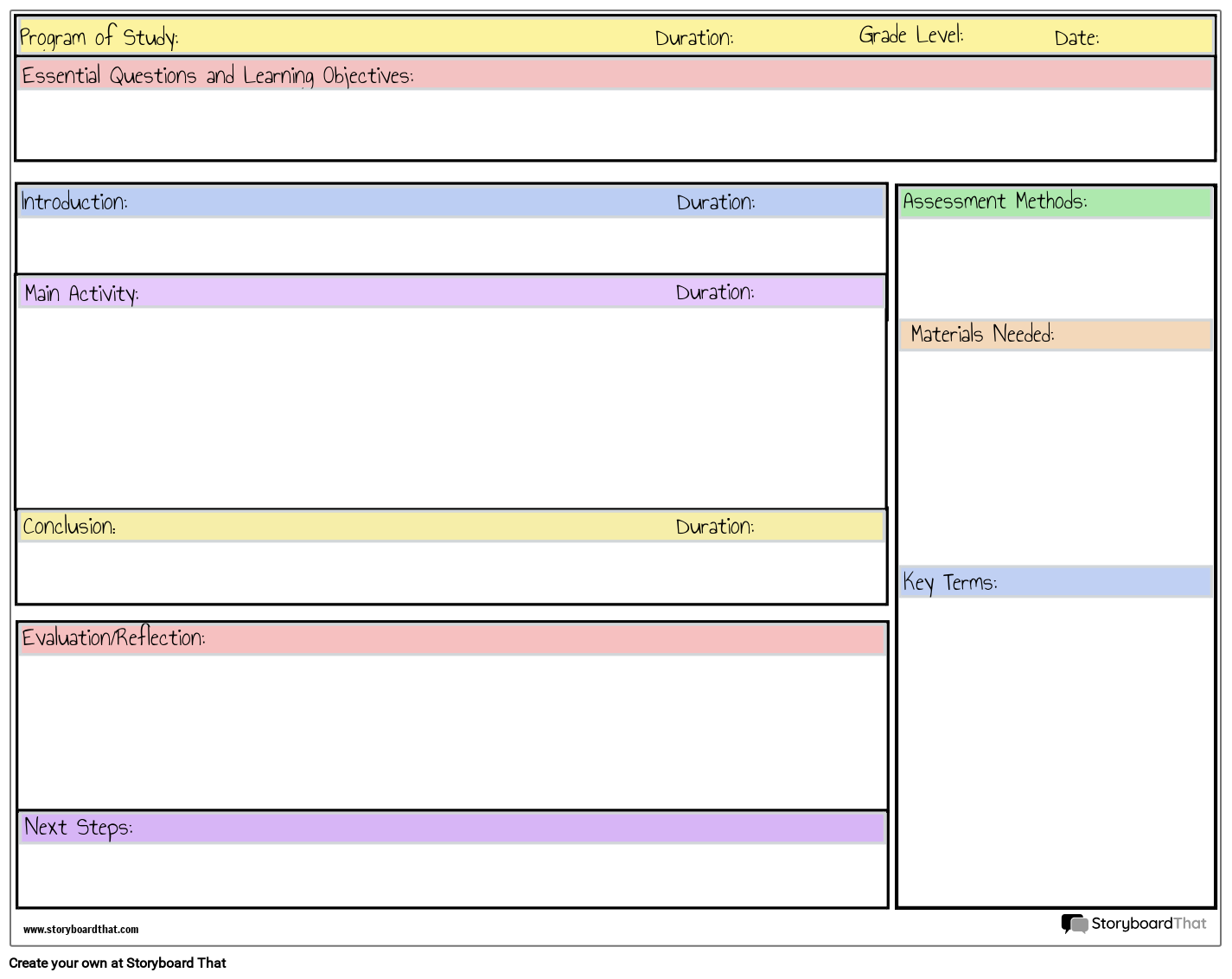This screenshot has height=979, width=1232.
Task: Click the Conclusion section heading
Action: (x=69, y=526)
